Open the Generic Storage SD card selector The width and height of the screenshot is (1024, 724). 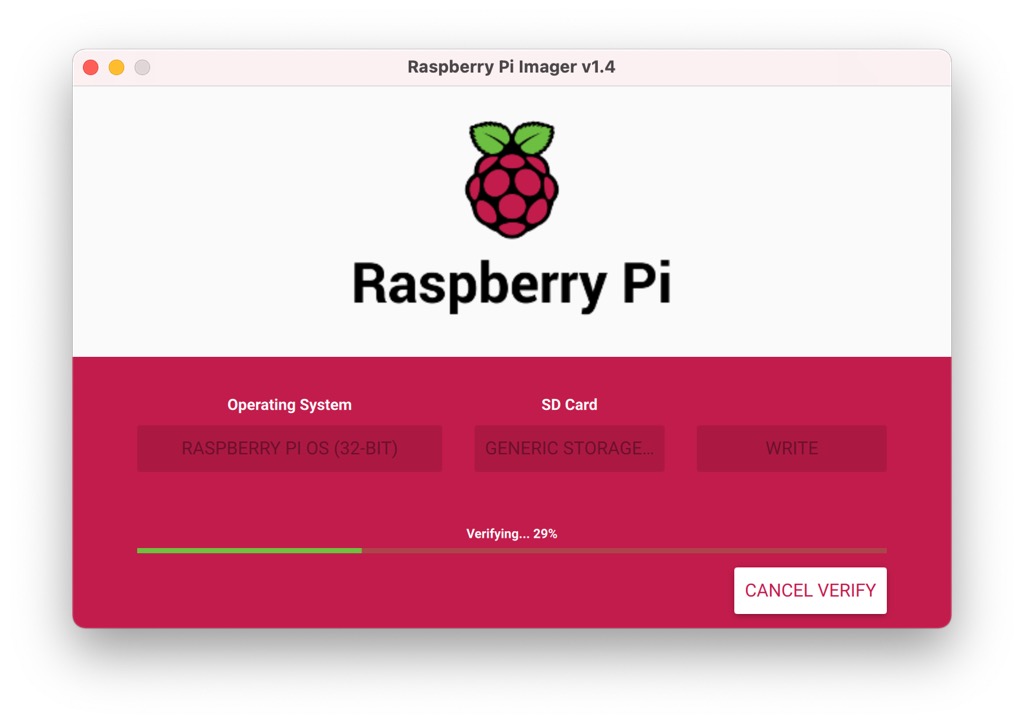click(569, 448)
